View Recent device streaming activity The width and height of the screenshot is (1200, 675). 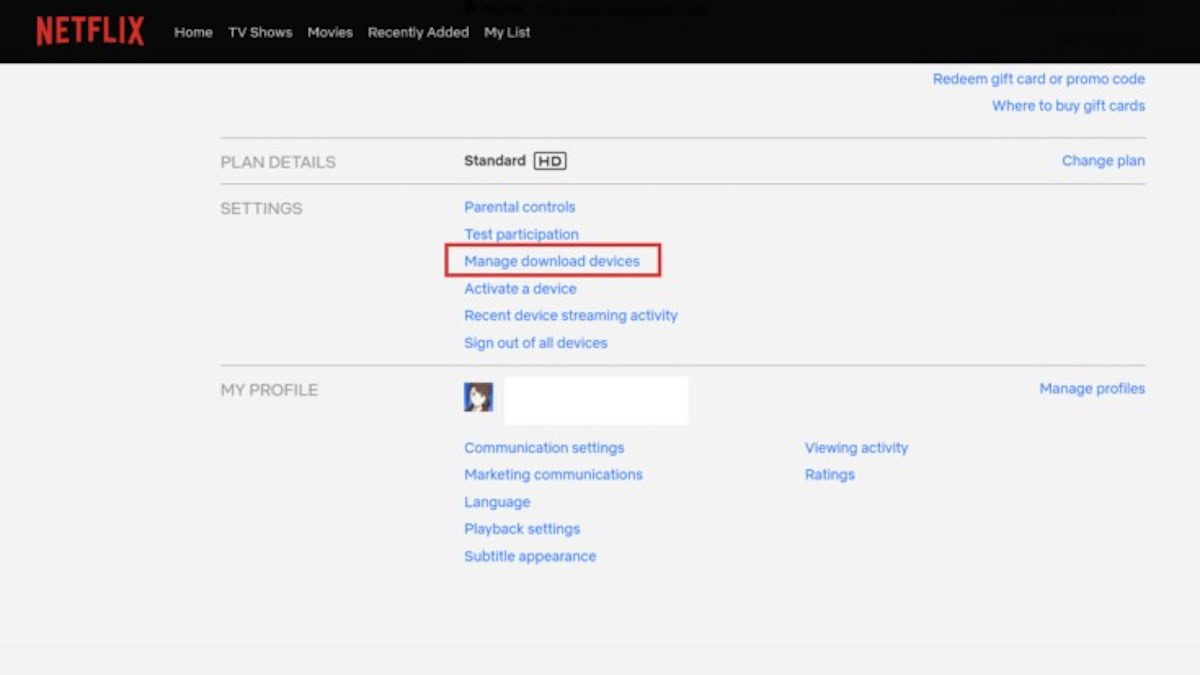[571, 315]
